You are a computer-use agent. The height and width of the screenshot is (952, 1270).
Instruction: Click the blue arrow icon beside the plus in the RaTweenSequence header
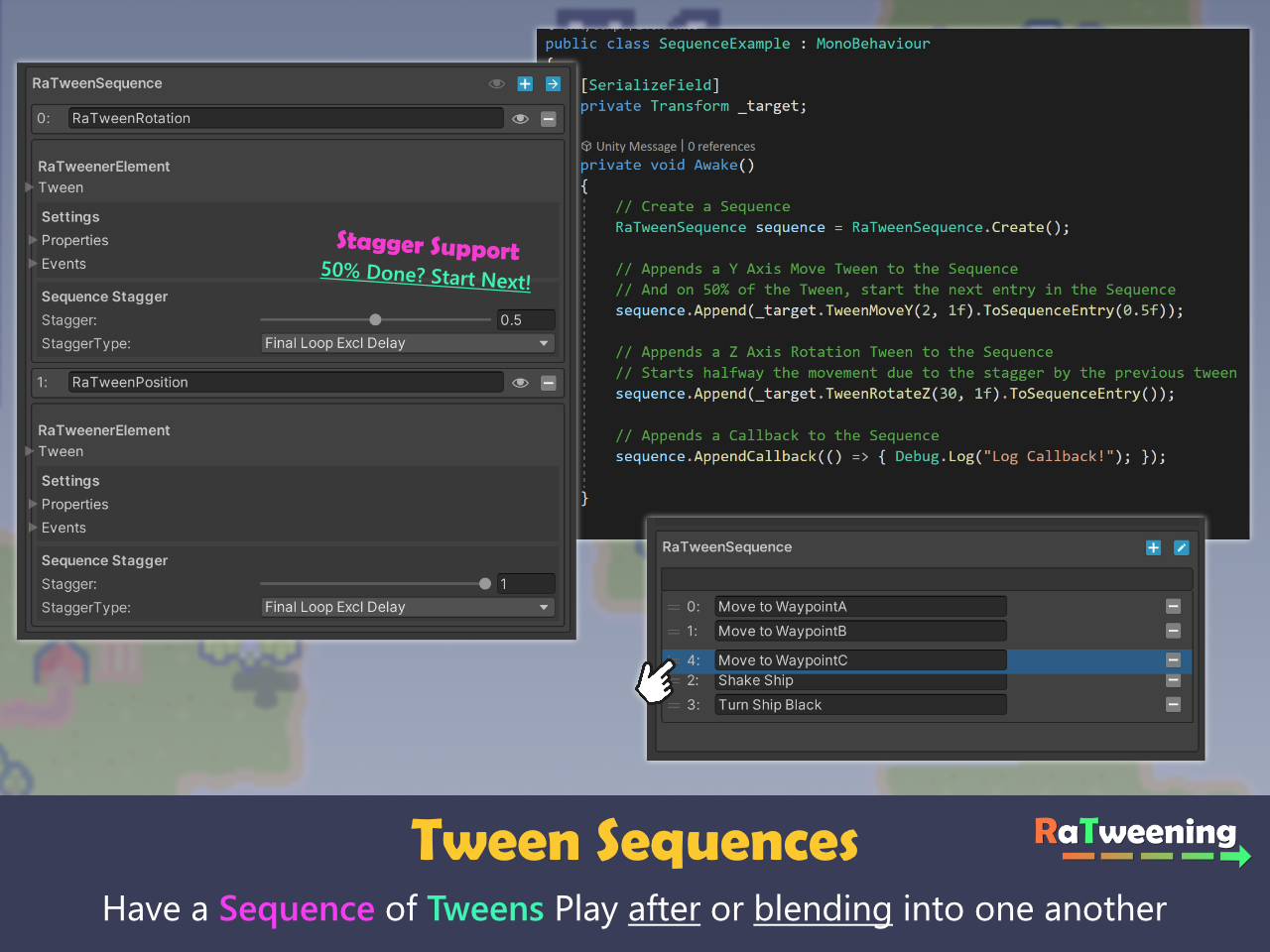point(553,84)
